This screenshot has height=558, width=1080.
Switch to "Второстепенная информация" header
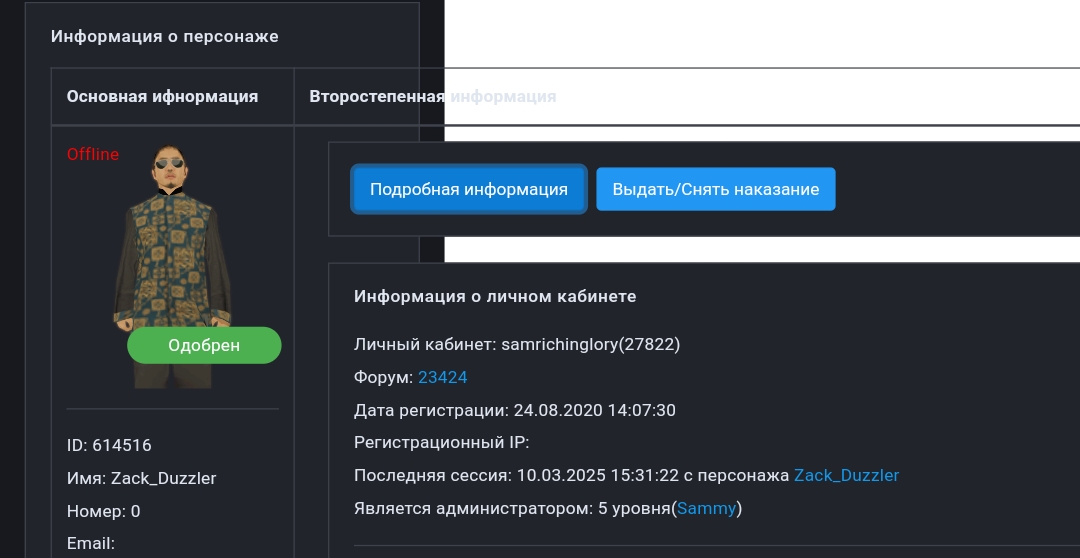click(432, 97)
